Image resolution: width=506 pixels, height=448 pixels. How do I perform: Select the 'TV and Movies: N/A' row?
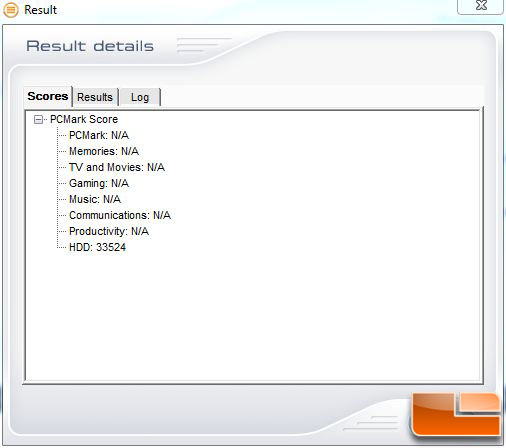click(117, 167)
